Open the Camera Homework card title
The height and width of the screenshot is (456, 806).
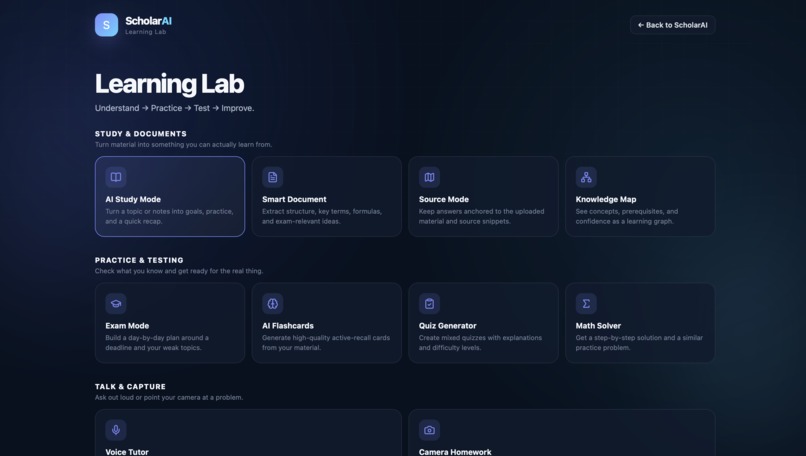pyautogui.click(x=455, y=452)
